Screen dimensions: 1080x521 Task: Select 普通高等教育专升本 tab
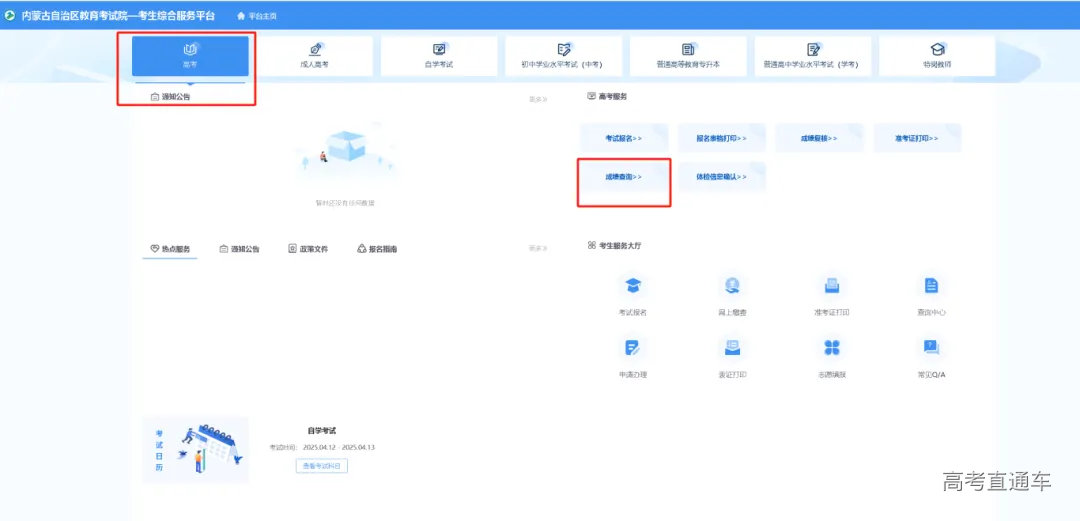(x=688, y=56)
